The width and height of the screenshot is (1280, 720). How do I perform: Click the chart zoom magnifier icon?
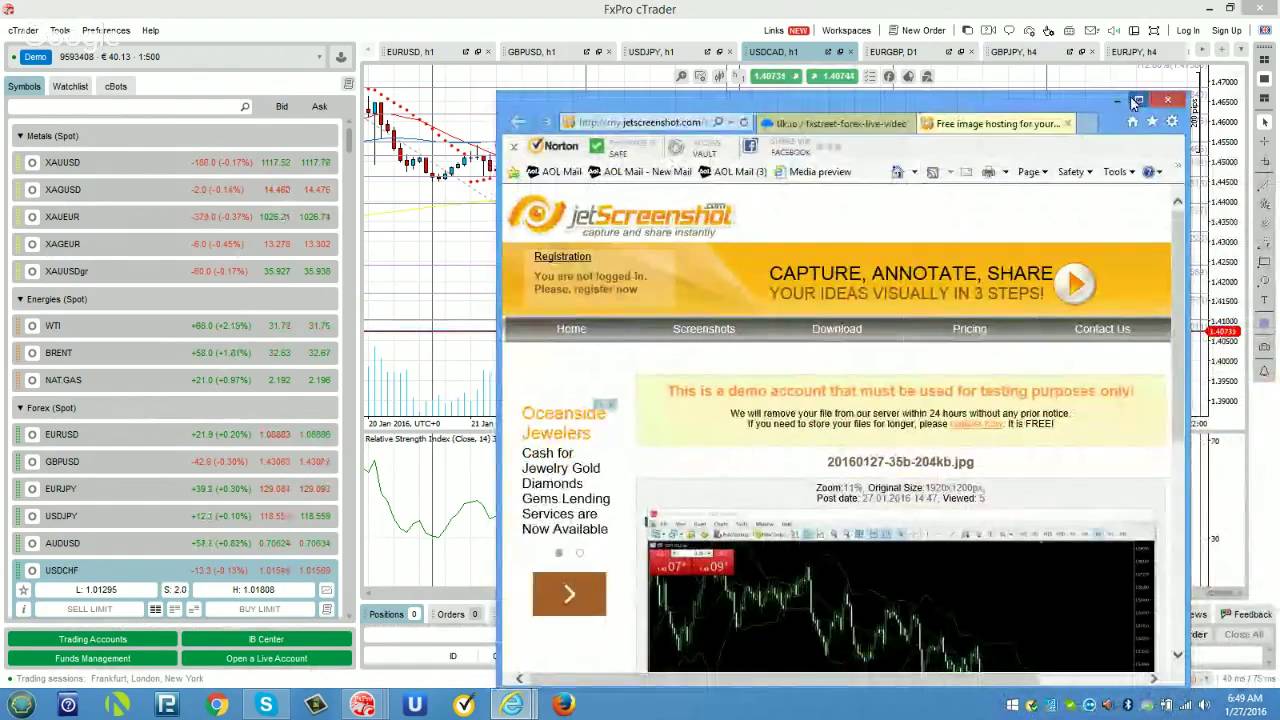click(x=681, y=76)
